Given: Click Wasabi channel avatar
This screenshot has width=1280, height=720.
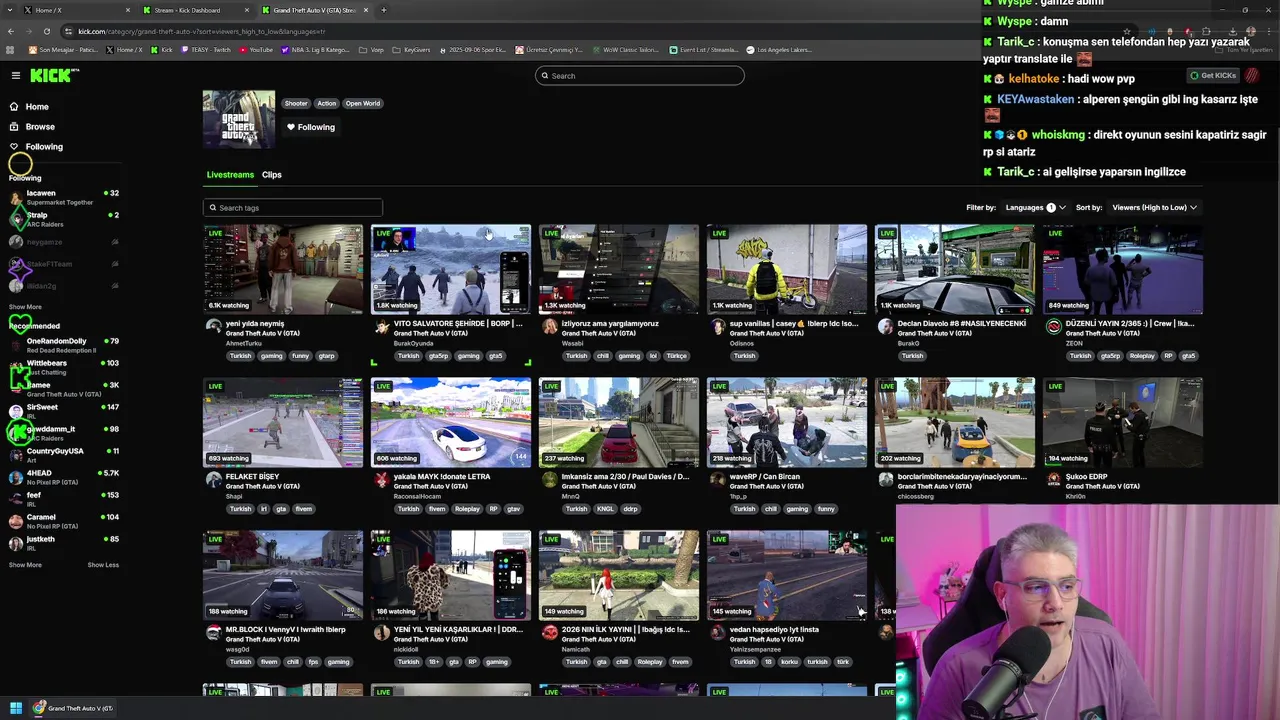Looking at the screenshot, I should (549, 327).
